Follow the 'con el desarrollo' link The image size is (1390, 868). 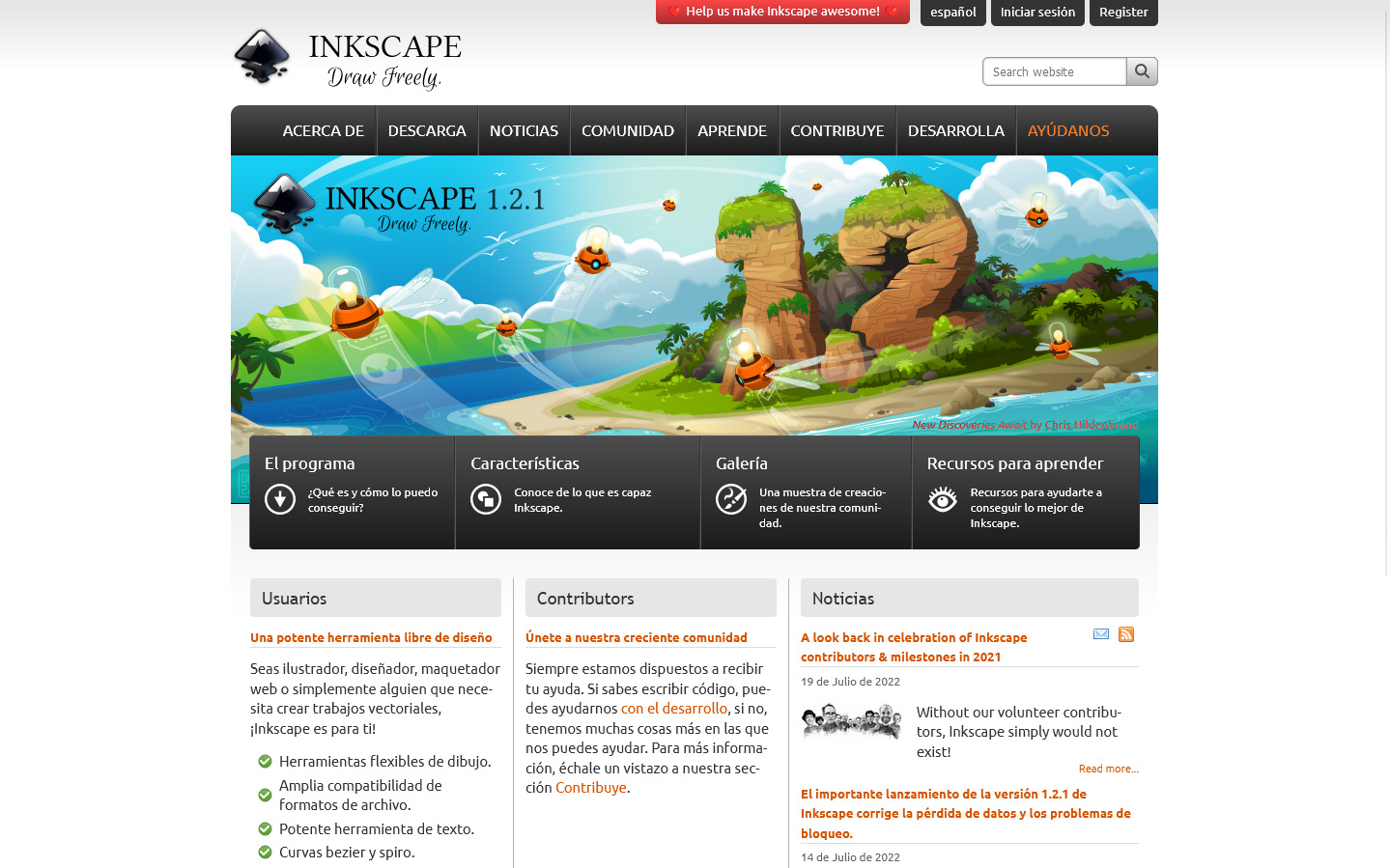coord(673,709)
